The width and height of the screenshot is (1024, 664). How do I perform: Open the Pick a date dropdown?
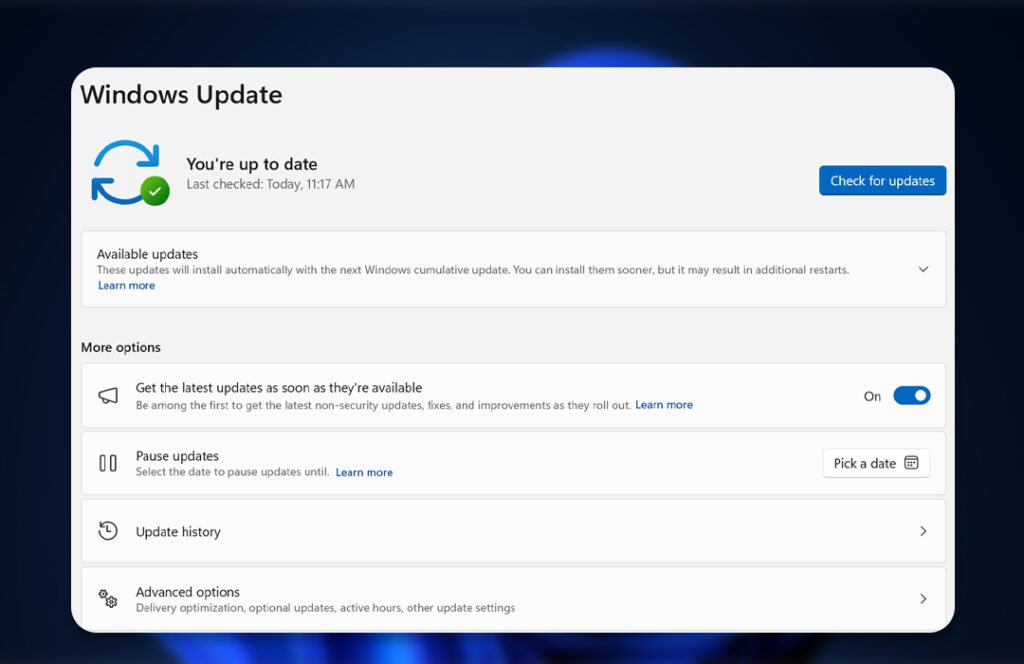(x=876, y=463)
